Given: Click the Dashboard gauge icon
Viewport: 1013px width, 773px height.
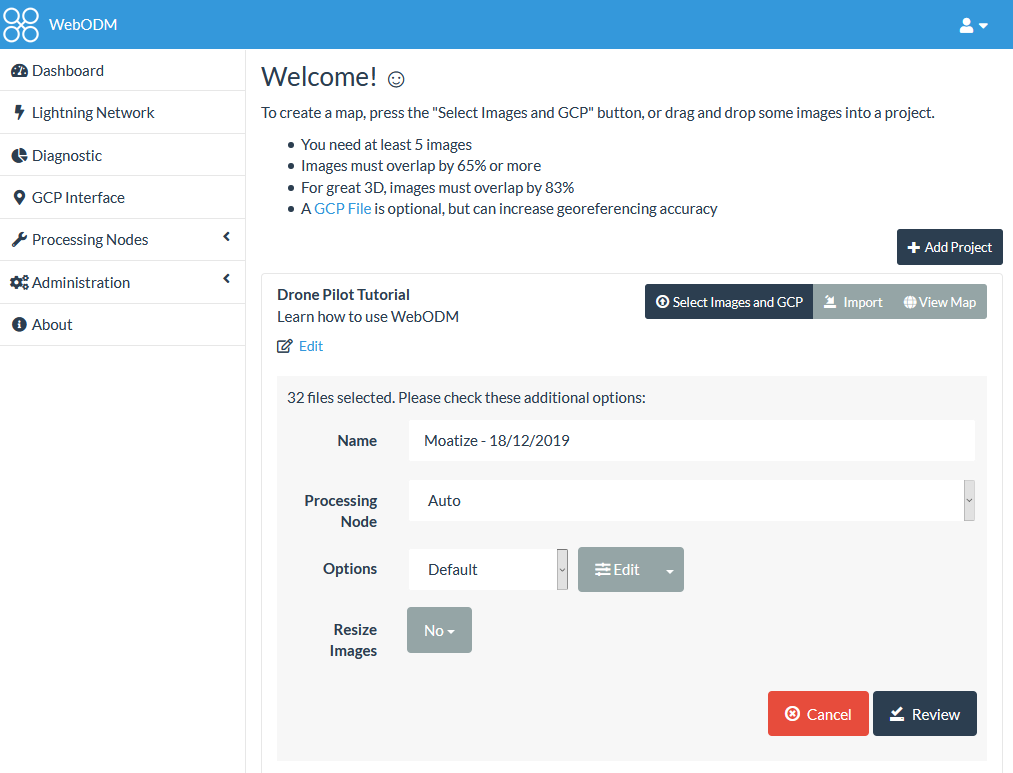Looking at the screenshot, I should pos(19,71).
